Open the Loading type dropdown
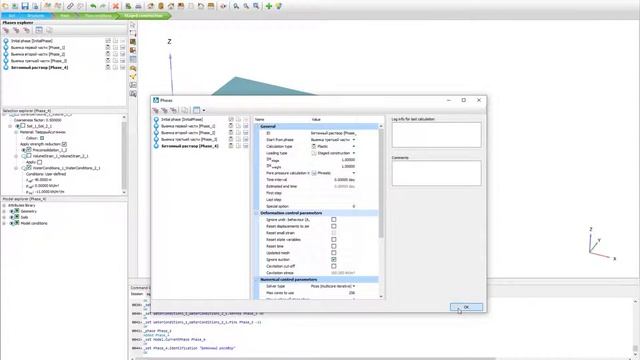Screen dimensions: 640x360 (353, 153)
